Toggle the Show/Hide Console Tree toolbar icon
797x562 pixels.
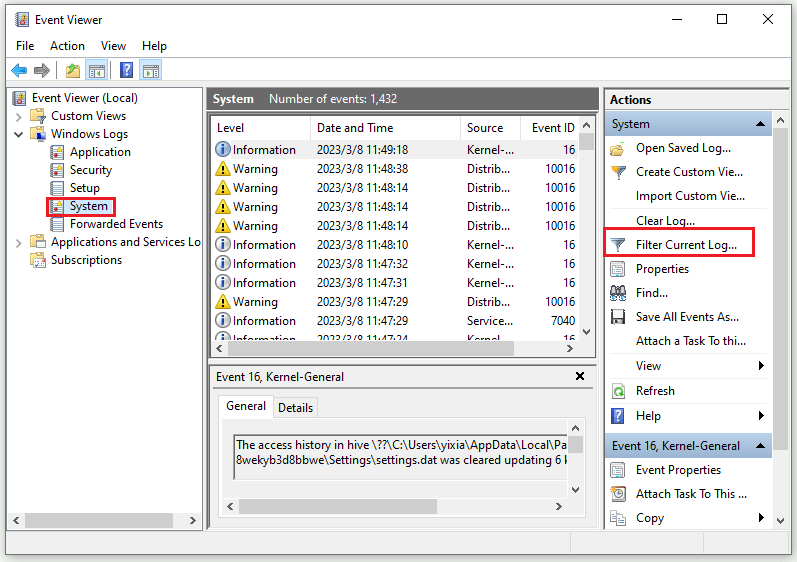(97, 70)
